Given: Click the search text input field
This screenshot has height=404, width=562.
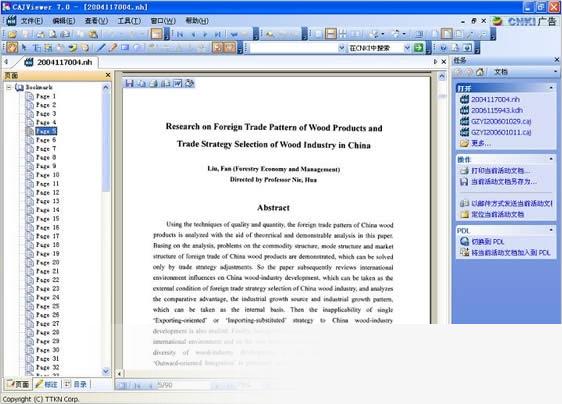Looking at the screenshot, I should (x=293, y=48).
